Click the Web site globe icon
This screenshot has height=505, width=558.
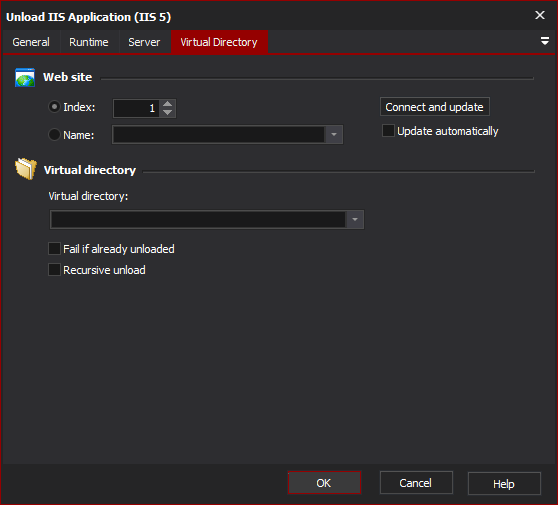(25, 77)
